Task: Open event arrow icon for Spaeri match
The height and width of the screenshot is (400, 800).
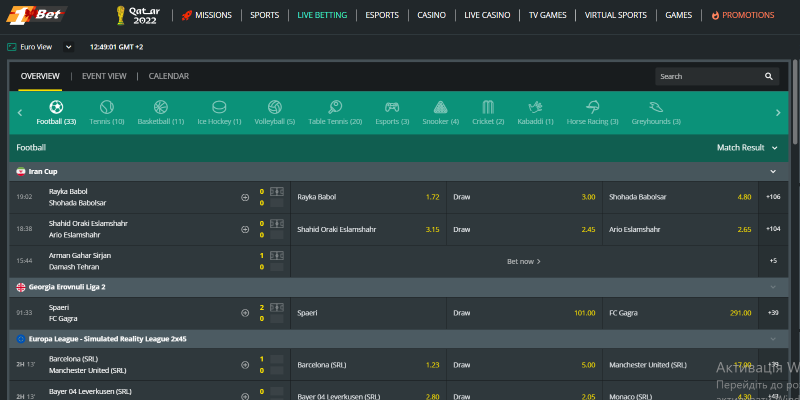Action: 245,313
